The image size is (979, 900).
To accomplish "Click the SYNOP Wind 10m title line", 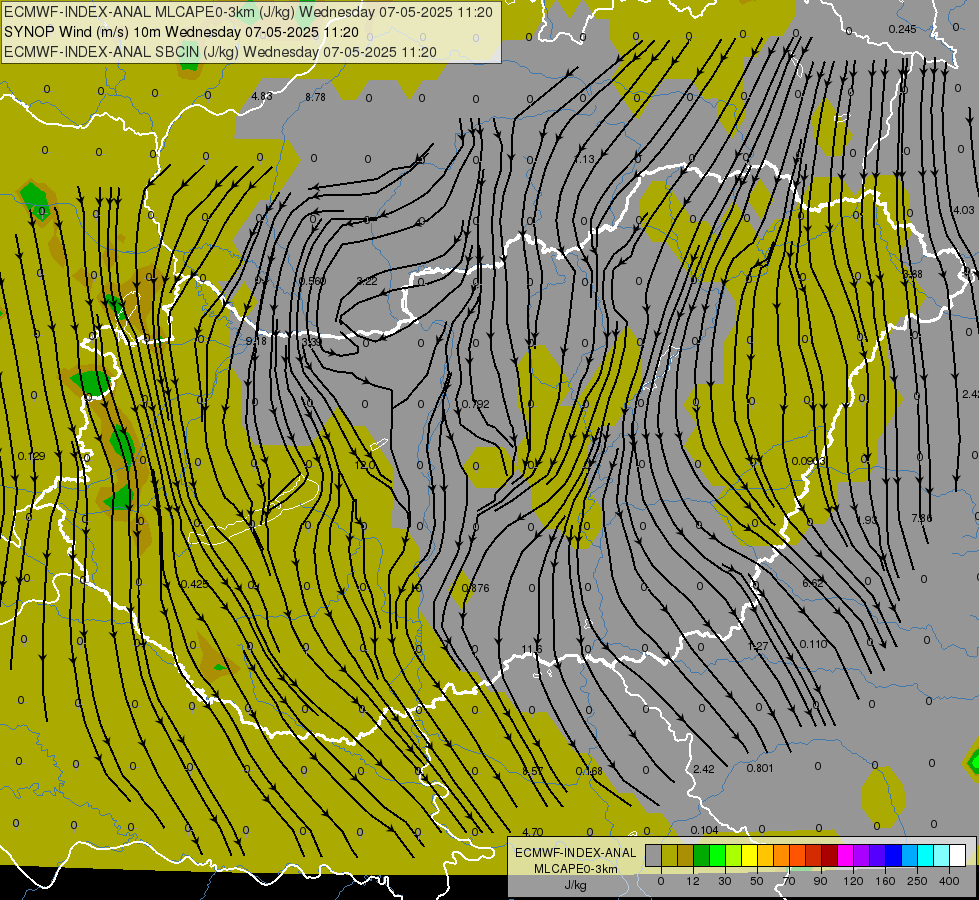I will (181, 32).
